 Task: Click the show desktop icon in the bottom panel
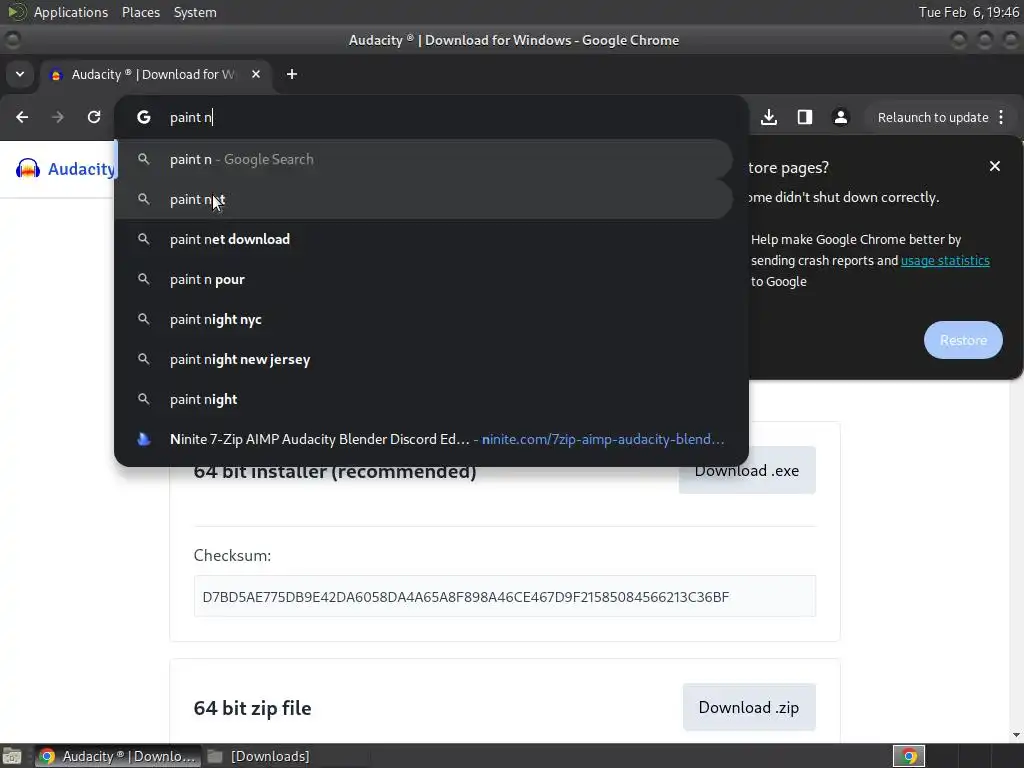coord(12,756)
